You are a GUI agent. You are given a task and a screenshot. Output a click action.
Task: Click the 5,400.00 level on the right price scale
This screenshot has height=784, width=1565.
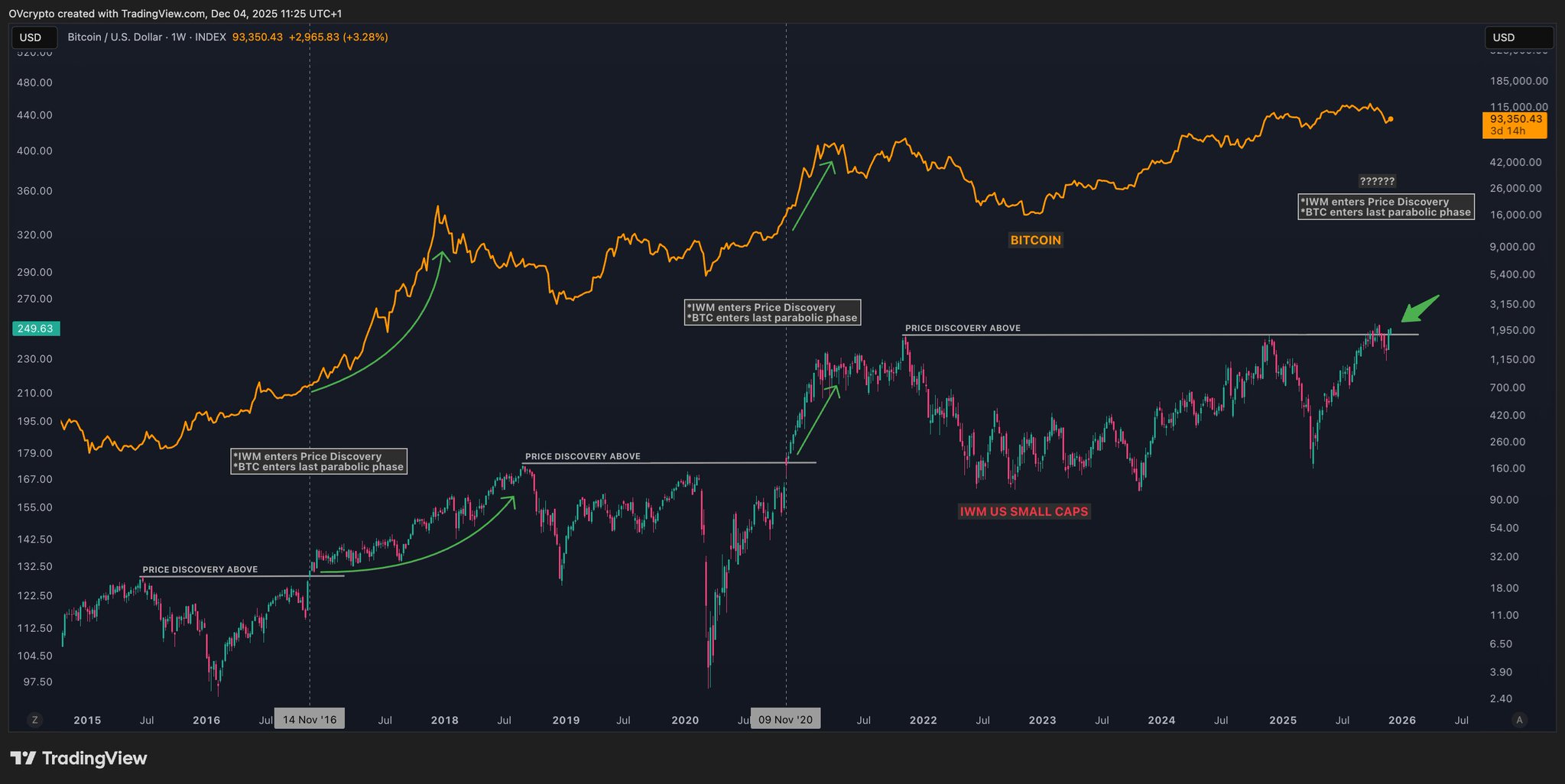[1512, 274]
